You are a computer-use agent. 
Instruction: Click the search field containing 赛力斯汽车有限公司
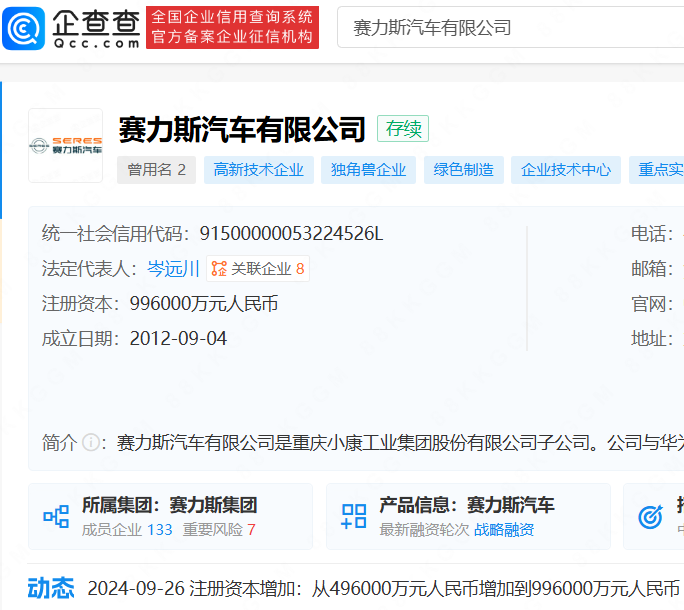[x=510, y=27]
